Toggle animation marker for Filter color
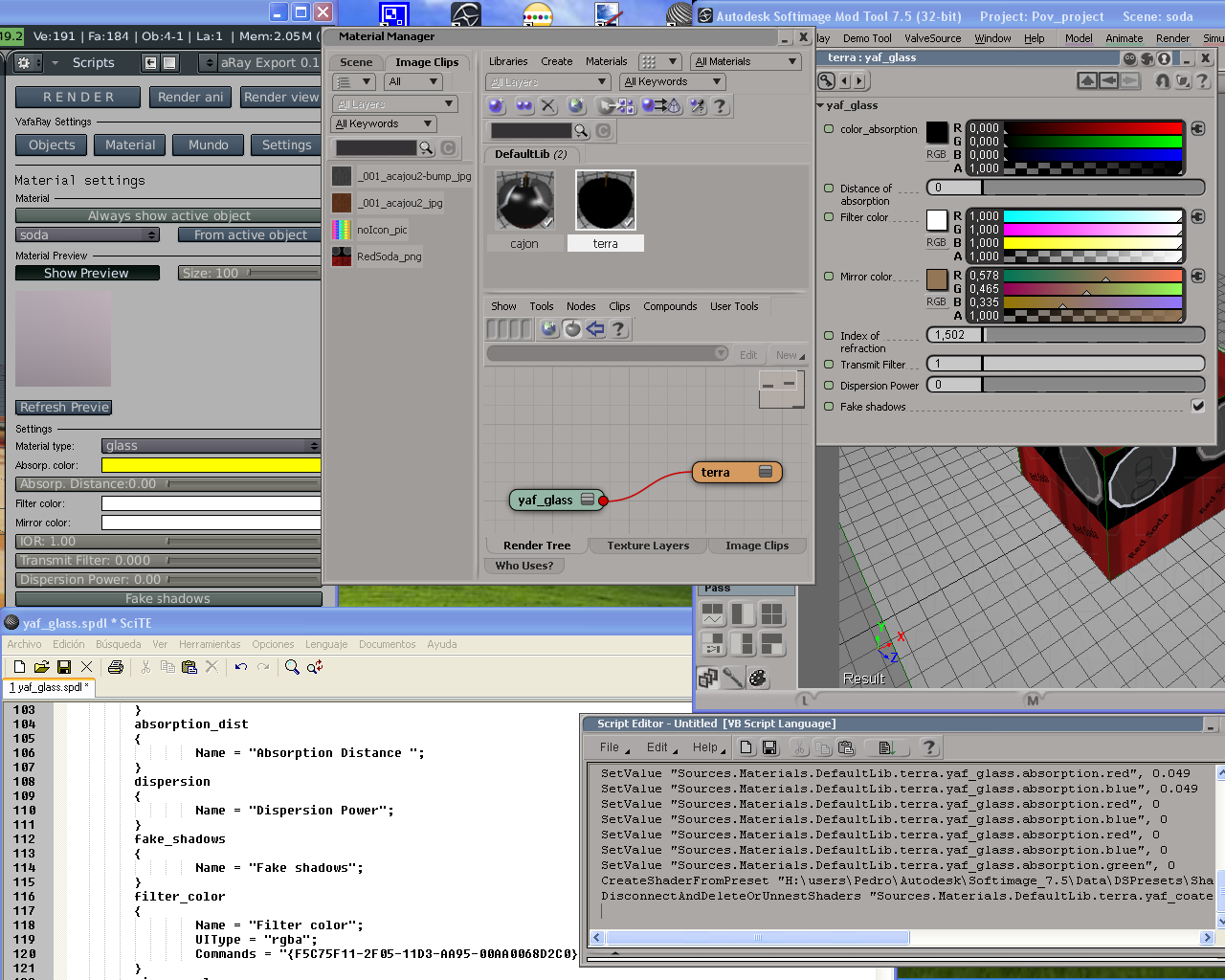The width and height of the screenshot is (1225, 980). pos(829,217)
